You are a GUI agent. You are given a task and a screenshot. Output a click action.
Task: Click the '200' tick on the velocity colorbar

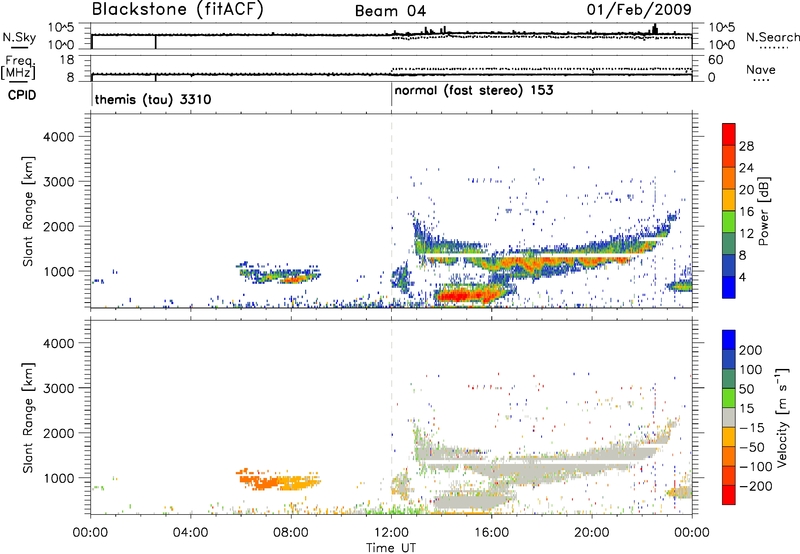[751, 350]
